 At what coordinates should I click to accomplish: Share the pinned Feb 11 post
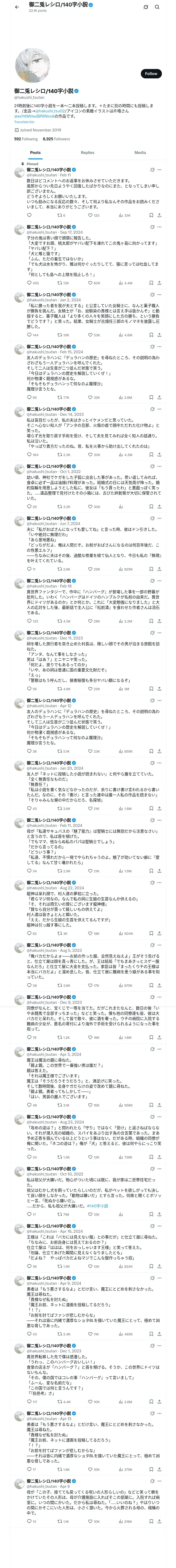[x=159, y=215]
